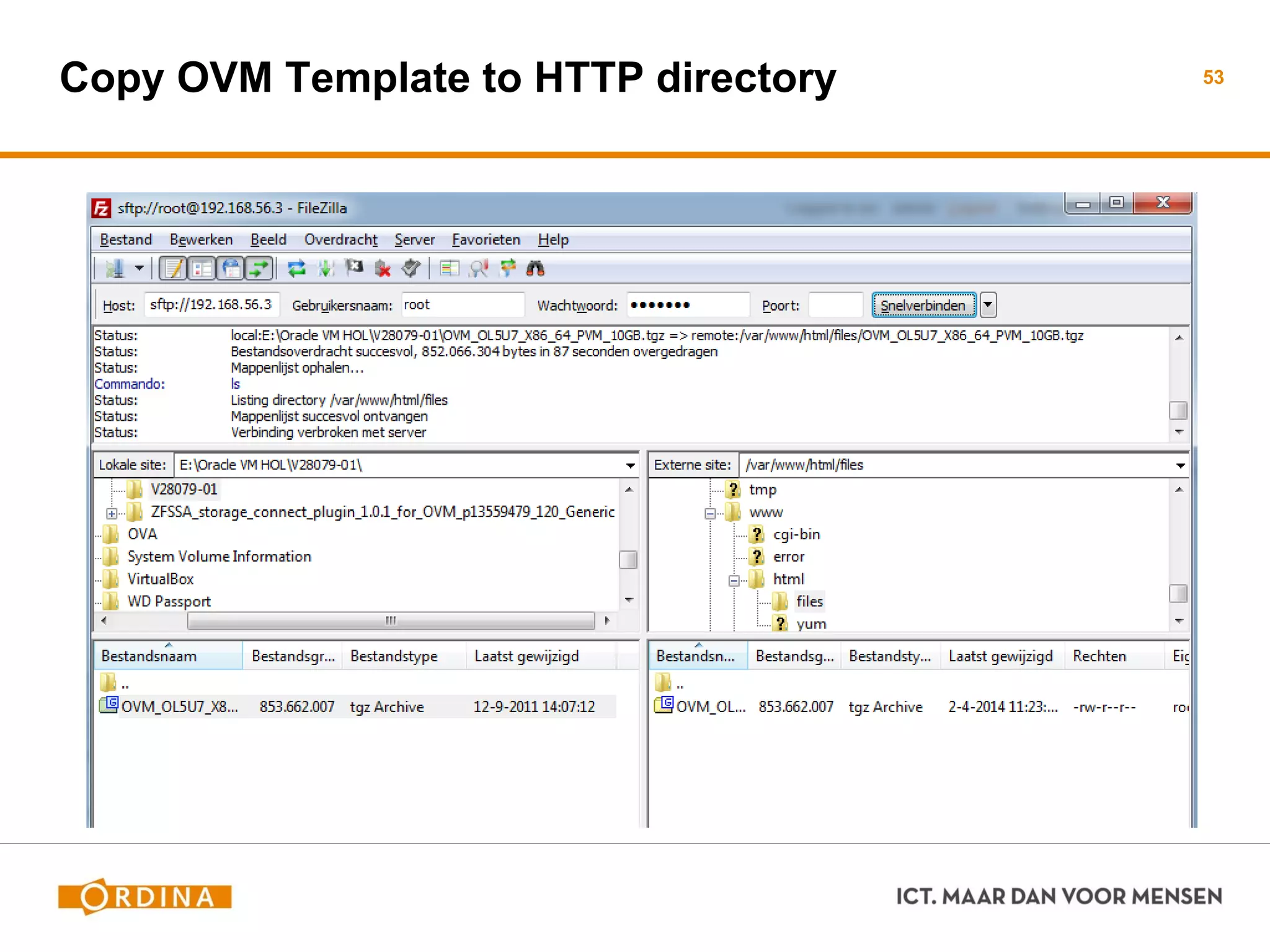The width and height of the screenshot is (1270, 952).
Task: Click message log scroll down arrow
Action: [1179, 432]
